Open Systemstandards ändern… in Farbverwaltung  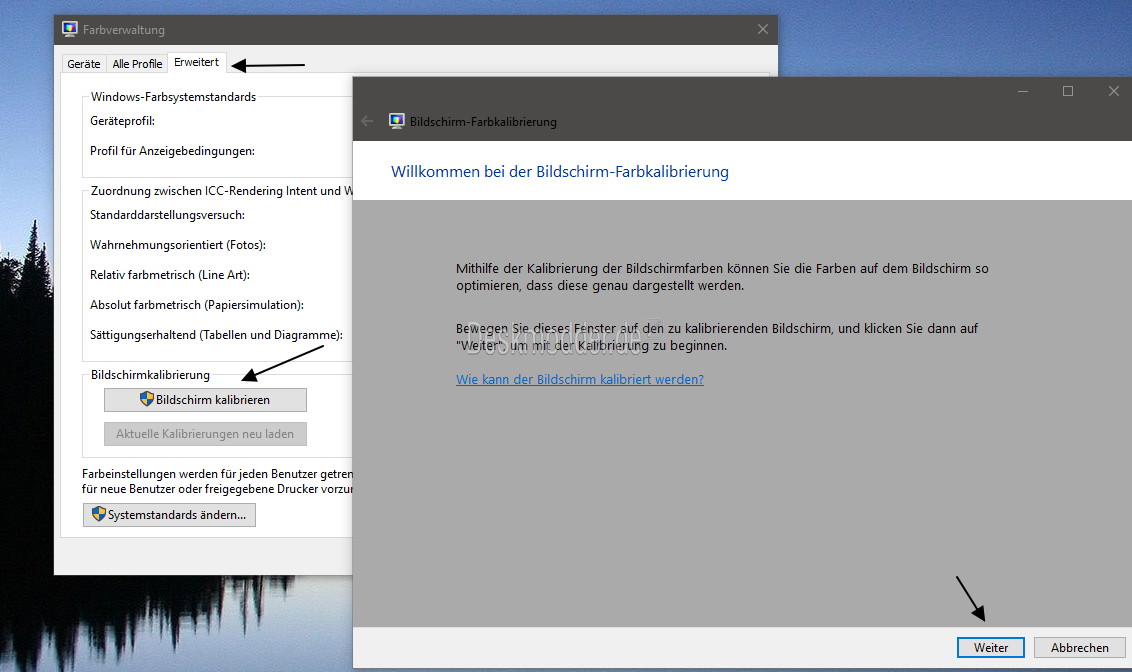point(169,515)
